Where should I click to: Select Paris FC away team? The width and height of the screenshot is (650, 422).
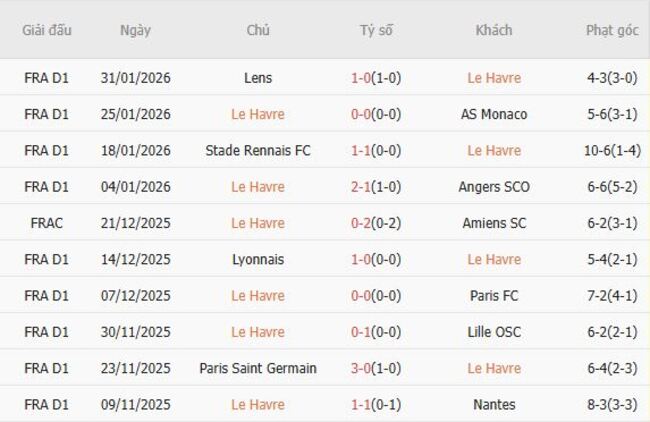(x=494, y=296)
